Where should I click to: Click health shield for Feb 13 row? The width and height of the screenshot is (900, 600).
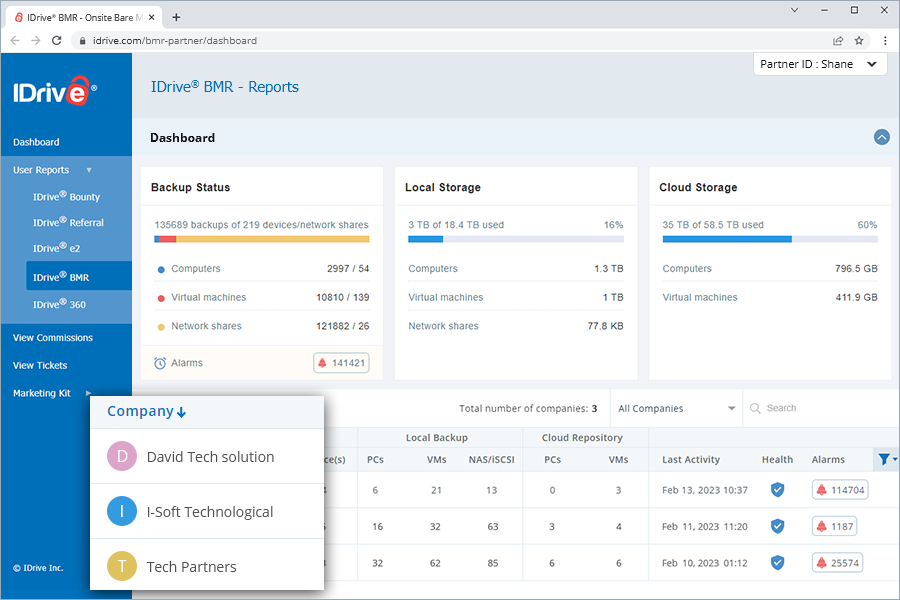pos(777,490)
